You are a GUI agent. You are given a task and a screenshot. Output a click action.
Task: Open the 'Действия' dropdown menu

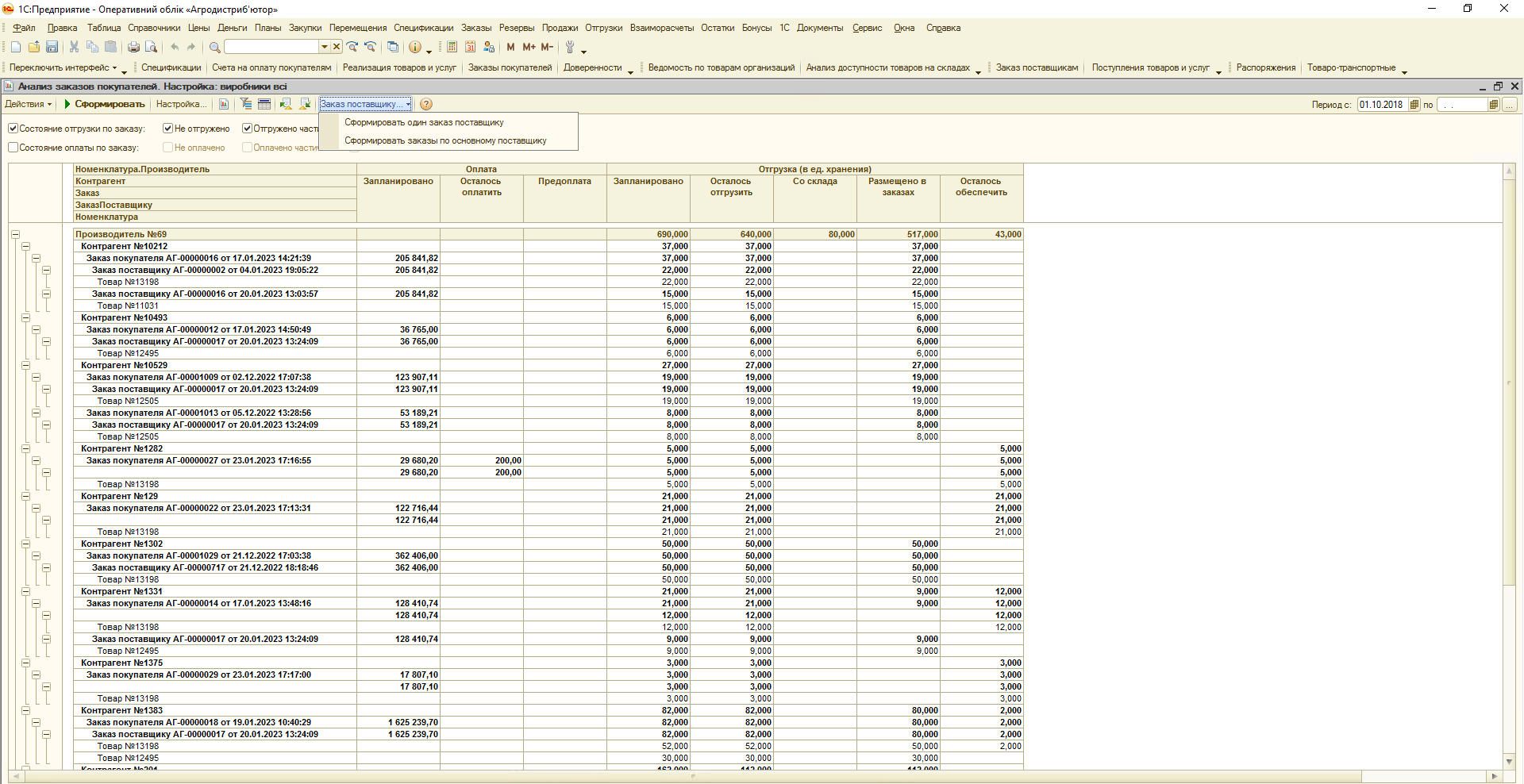tap(28, 105)
